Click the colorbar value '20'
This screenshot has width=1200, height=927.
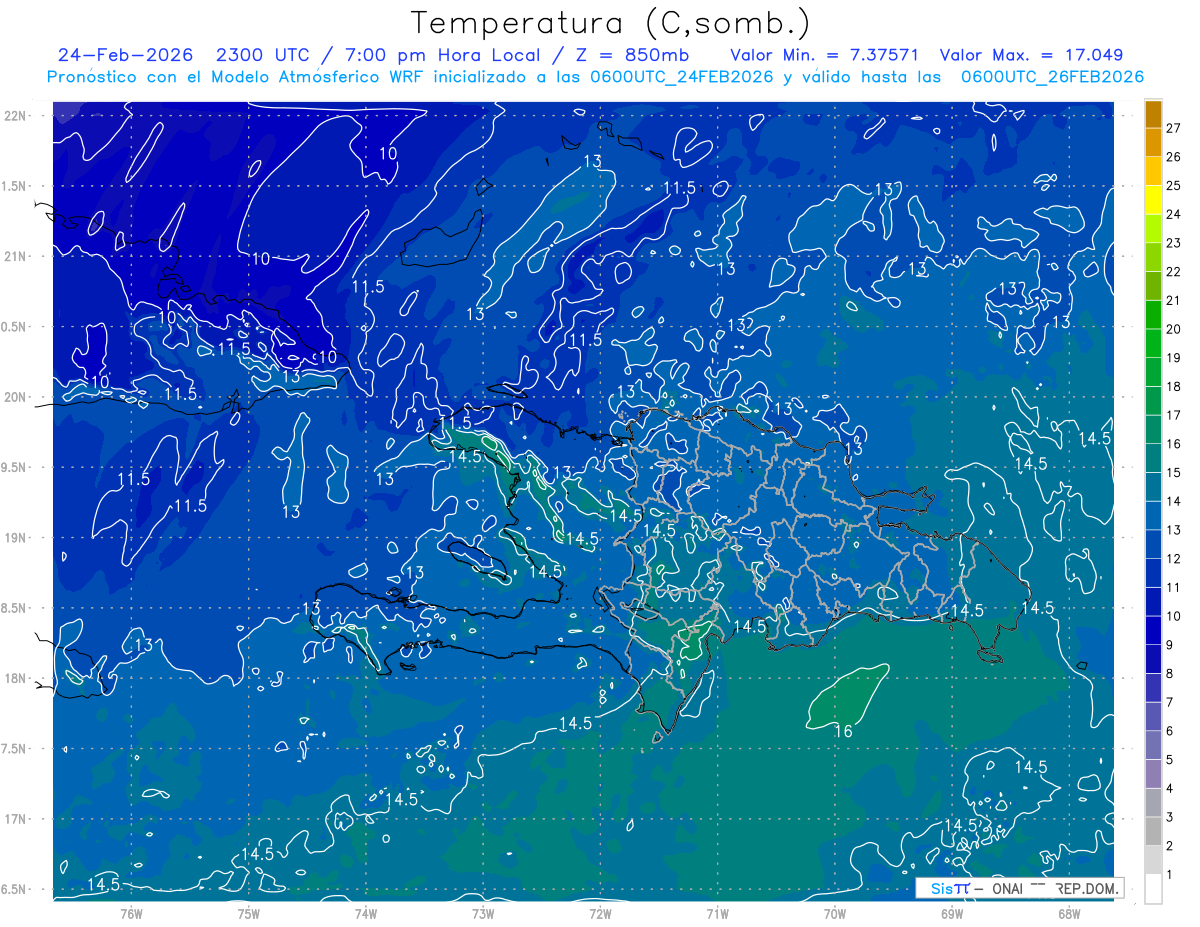(x=1174, y=329)
